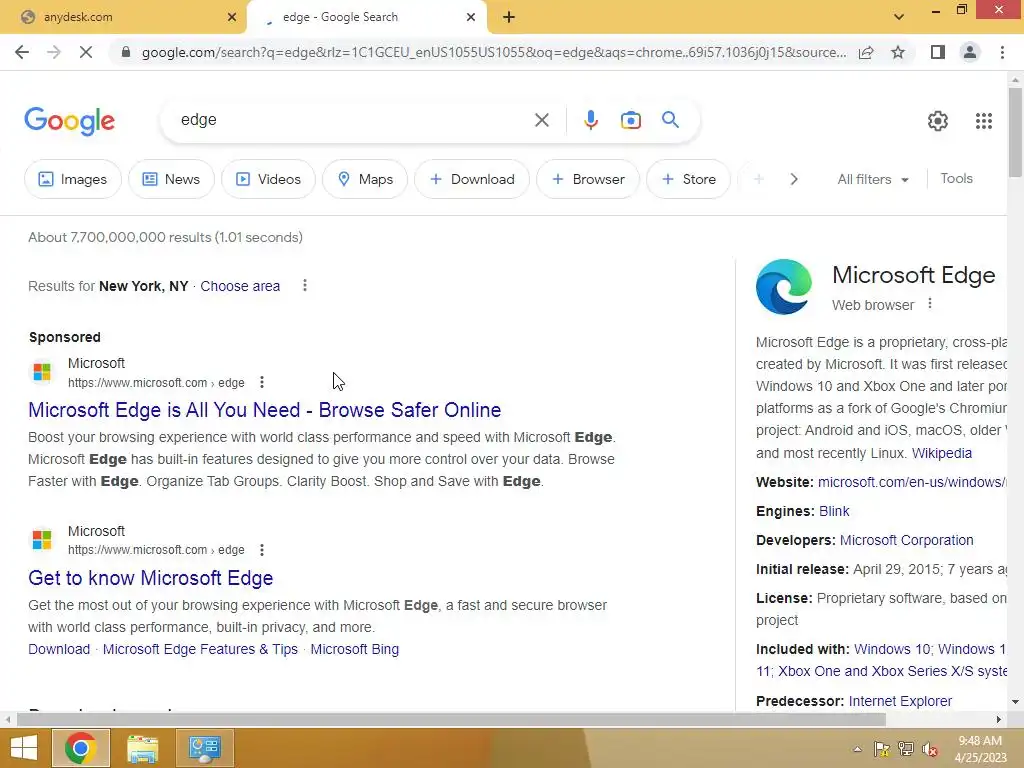Image resolution: width=1024 pixels, height=768 pixels.
Task: Open File Explorer from taskbar
Action: coord(143,748)
